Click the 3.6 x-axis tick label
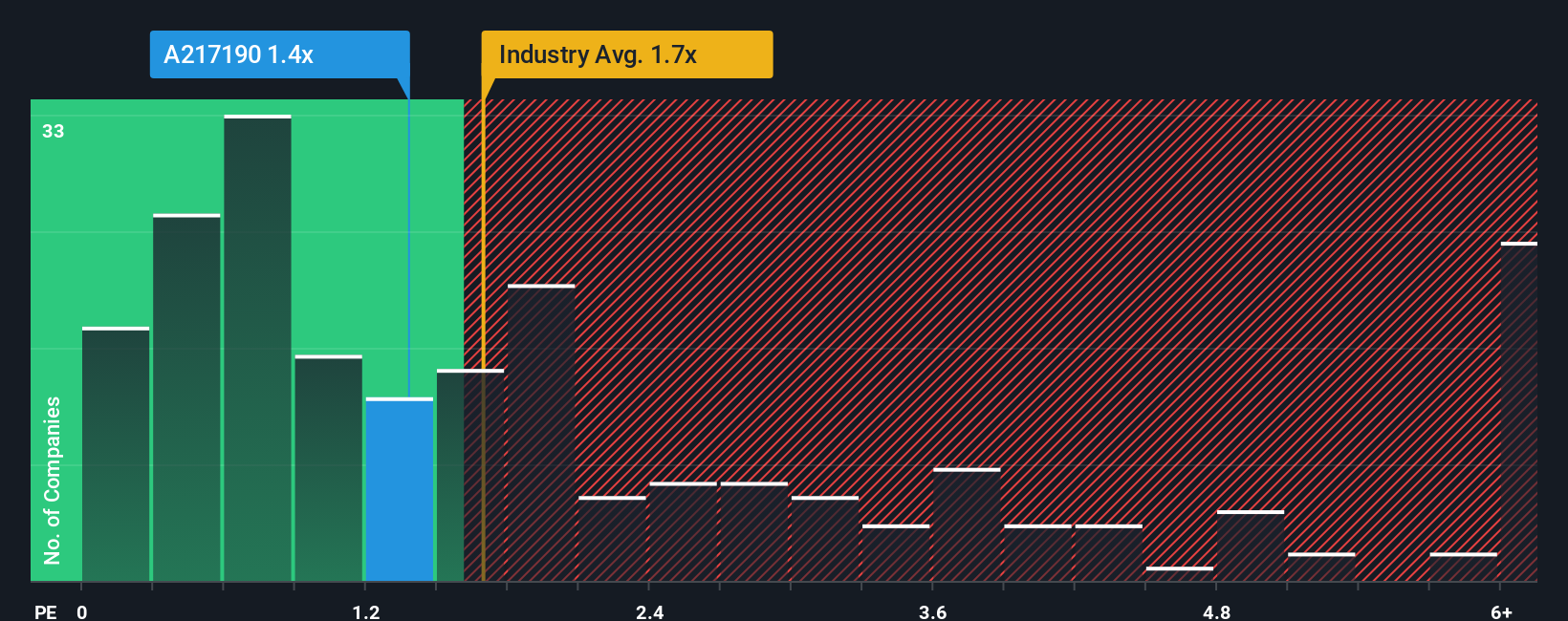This screenshot has width=1568, height=621. coord(933,612)
